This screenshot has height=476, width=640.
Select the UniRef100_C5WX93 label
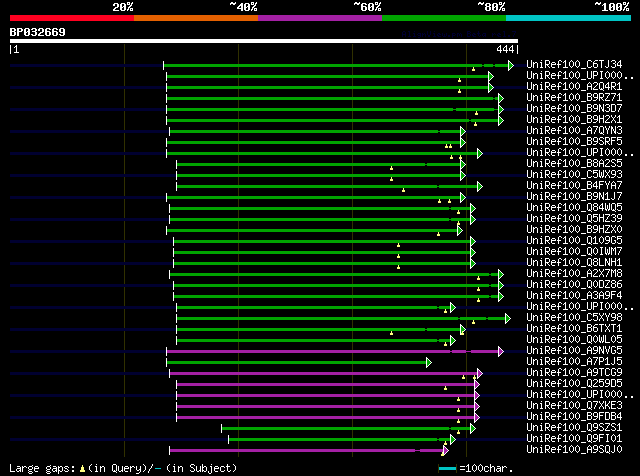click(x=574, y=174)
